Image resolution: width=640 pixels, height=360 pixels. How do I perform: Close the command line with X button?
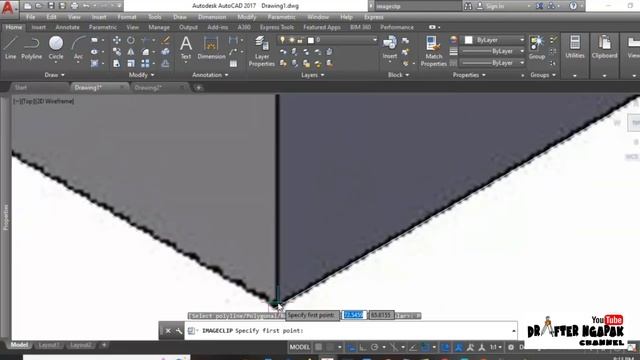point(168,331)
